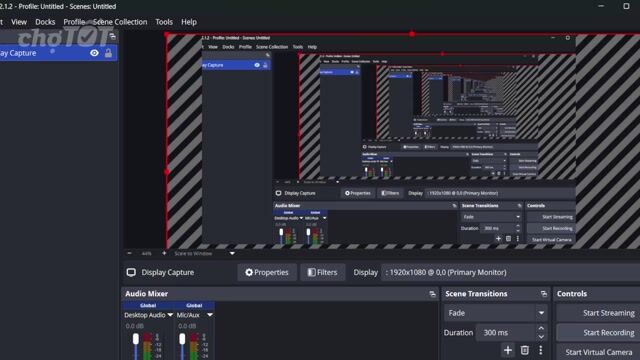Adjust the Mic/Aux volume slider

click(x=182, y=339)
